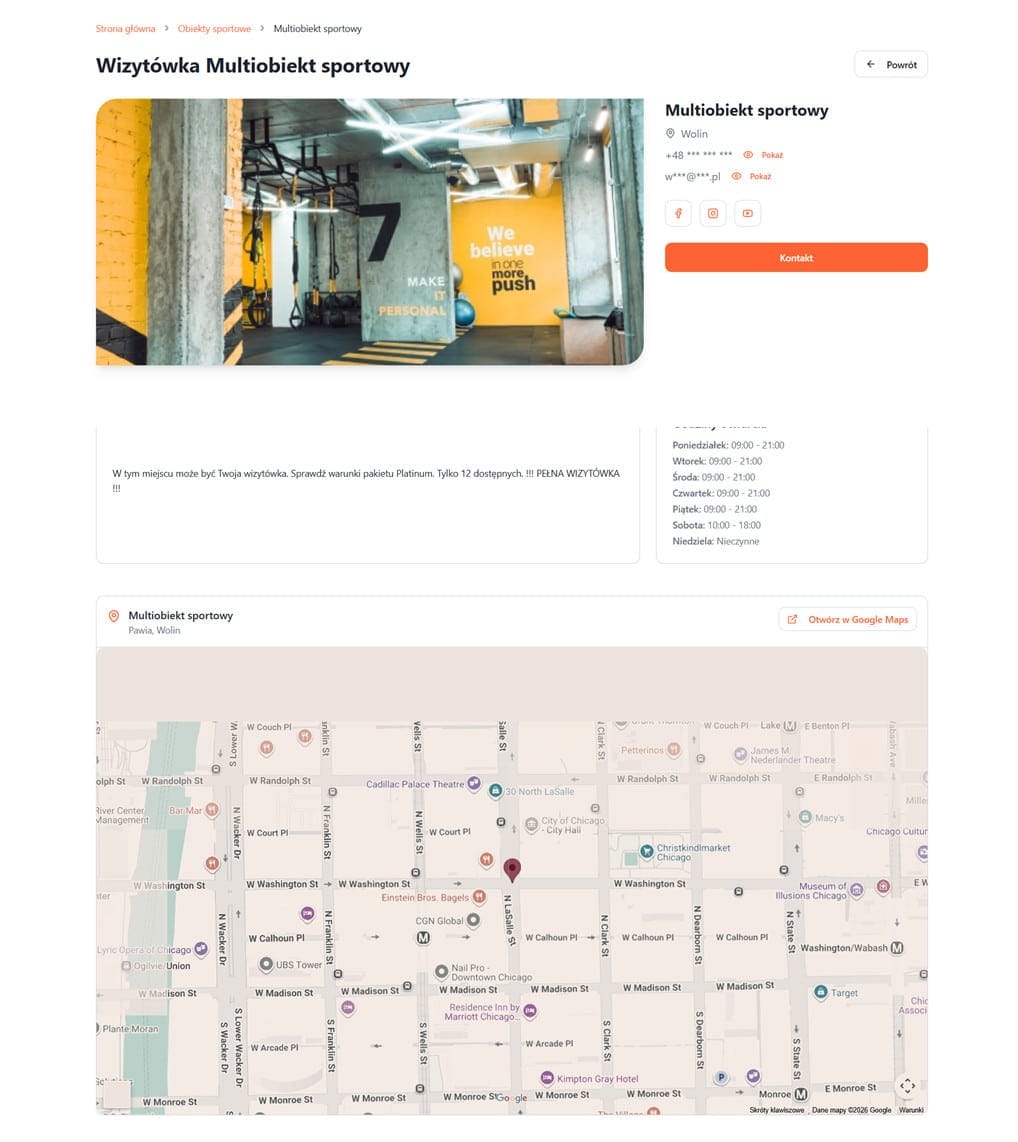Screen dimensions: 1018x1142
Task: Reveal the hidden email address with Pokaż
Action: coord(753,176)
